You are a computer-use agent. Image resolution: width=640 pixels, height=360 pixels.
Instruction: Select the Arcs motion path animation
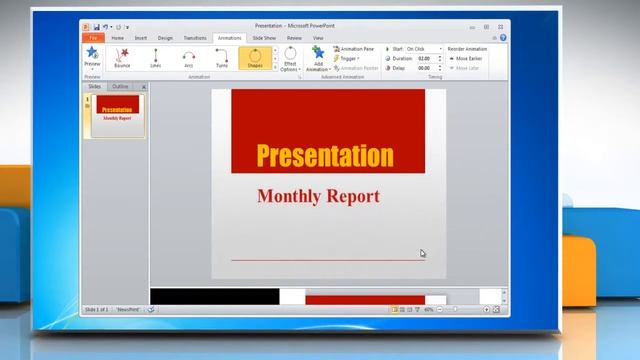(189, 58)
